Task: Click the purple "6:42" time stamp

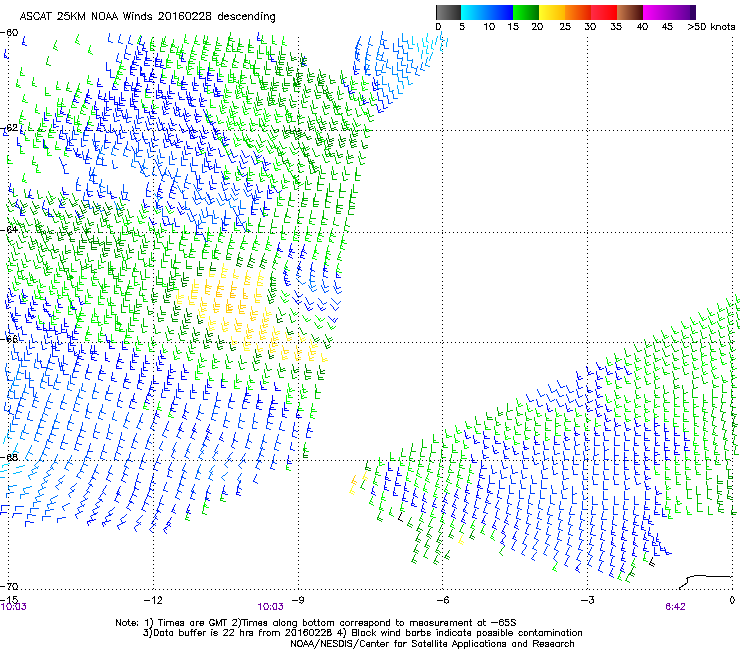Action: (x=675, y=607)
